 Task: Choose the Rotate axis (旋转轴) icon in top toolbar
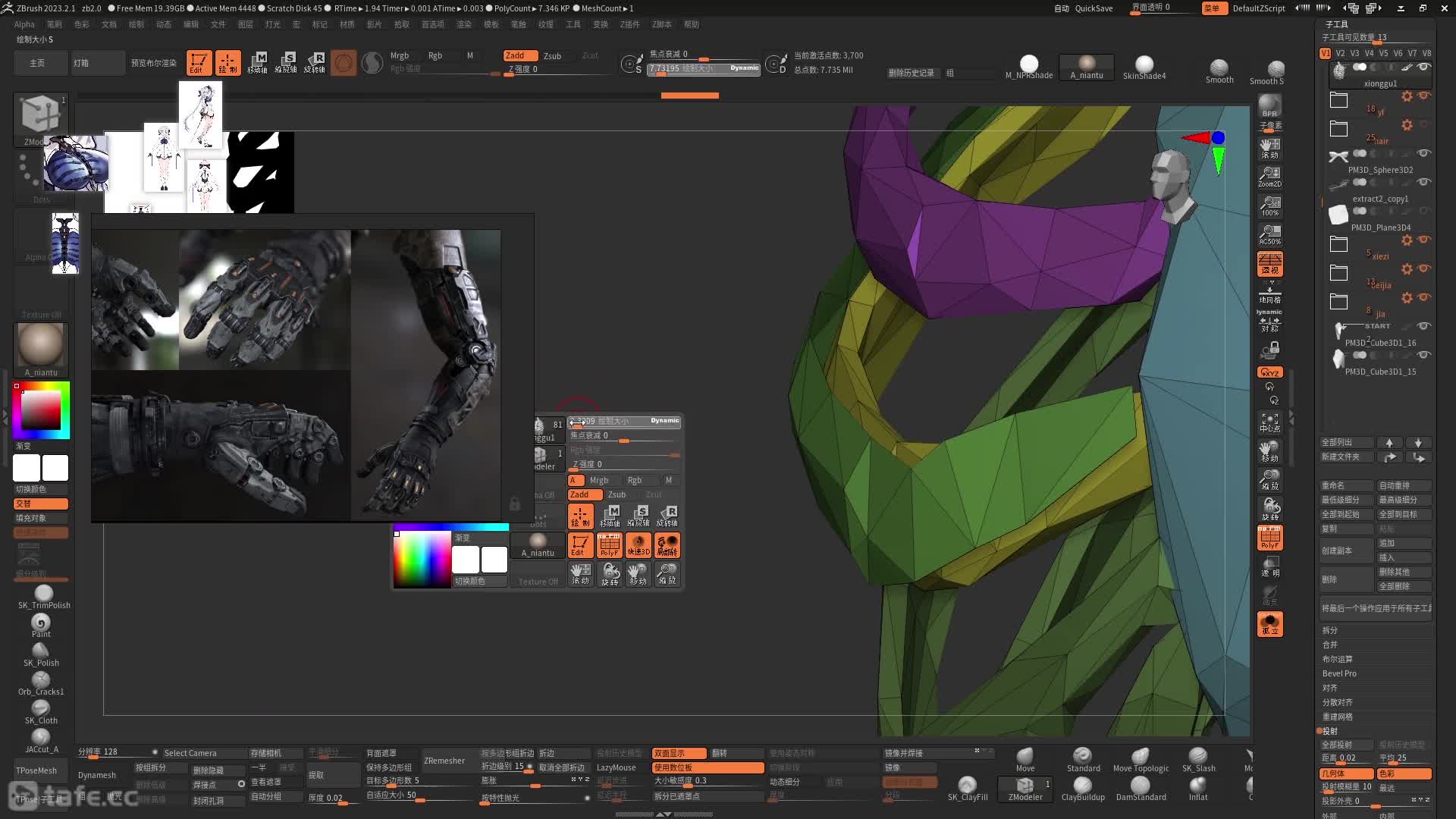[315, 63]
